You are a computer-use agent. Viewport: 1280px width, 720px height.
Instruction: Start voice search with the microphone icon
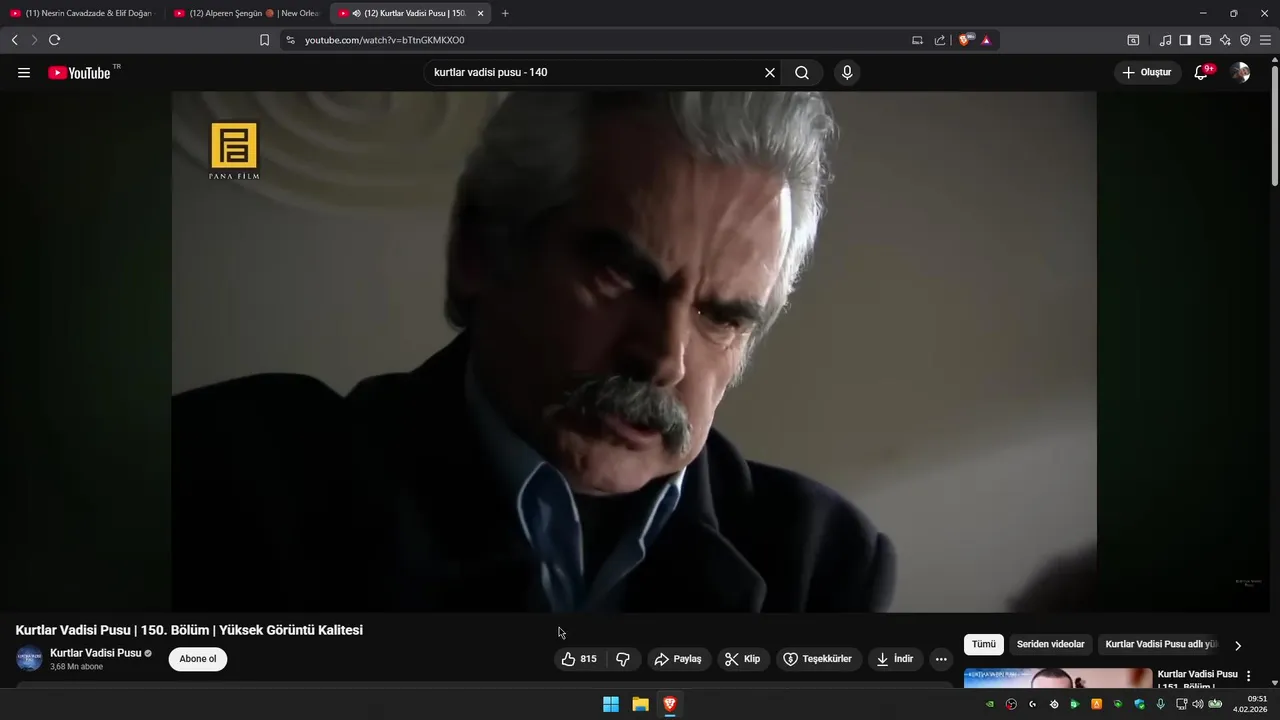847,73
